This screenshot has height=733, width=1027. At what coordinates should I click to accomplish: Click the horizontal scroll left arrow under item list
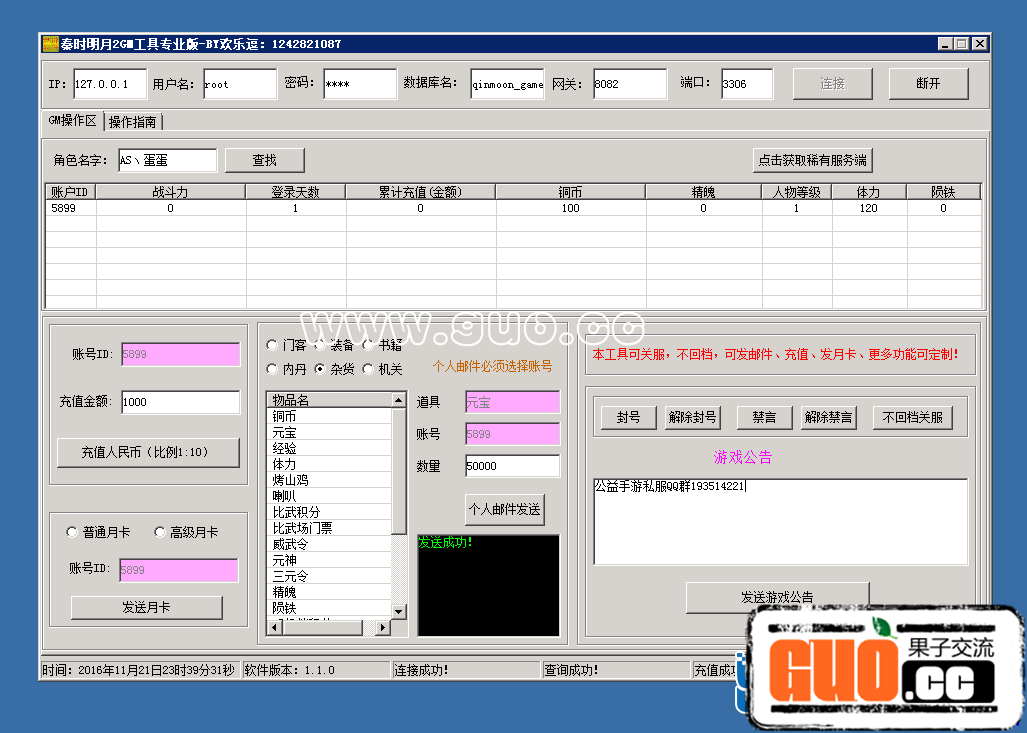coord(274,627)
